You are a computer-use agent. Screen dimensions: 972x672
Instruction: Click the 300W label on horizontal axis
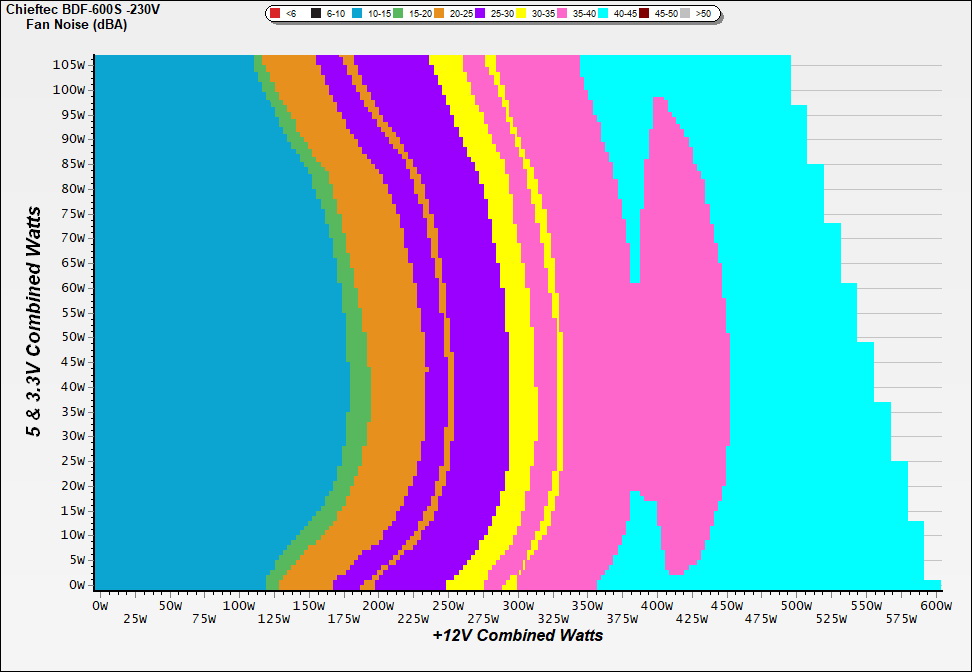[x=516, y=606]
